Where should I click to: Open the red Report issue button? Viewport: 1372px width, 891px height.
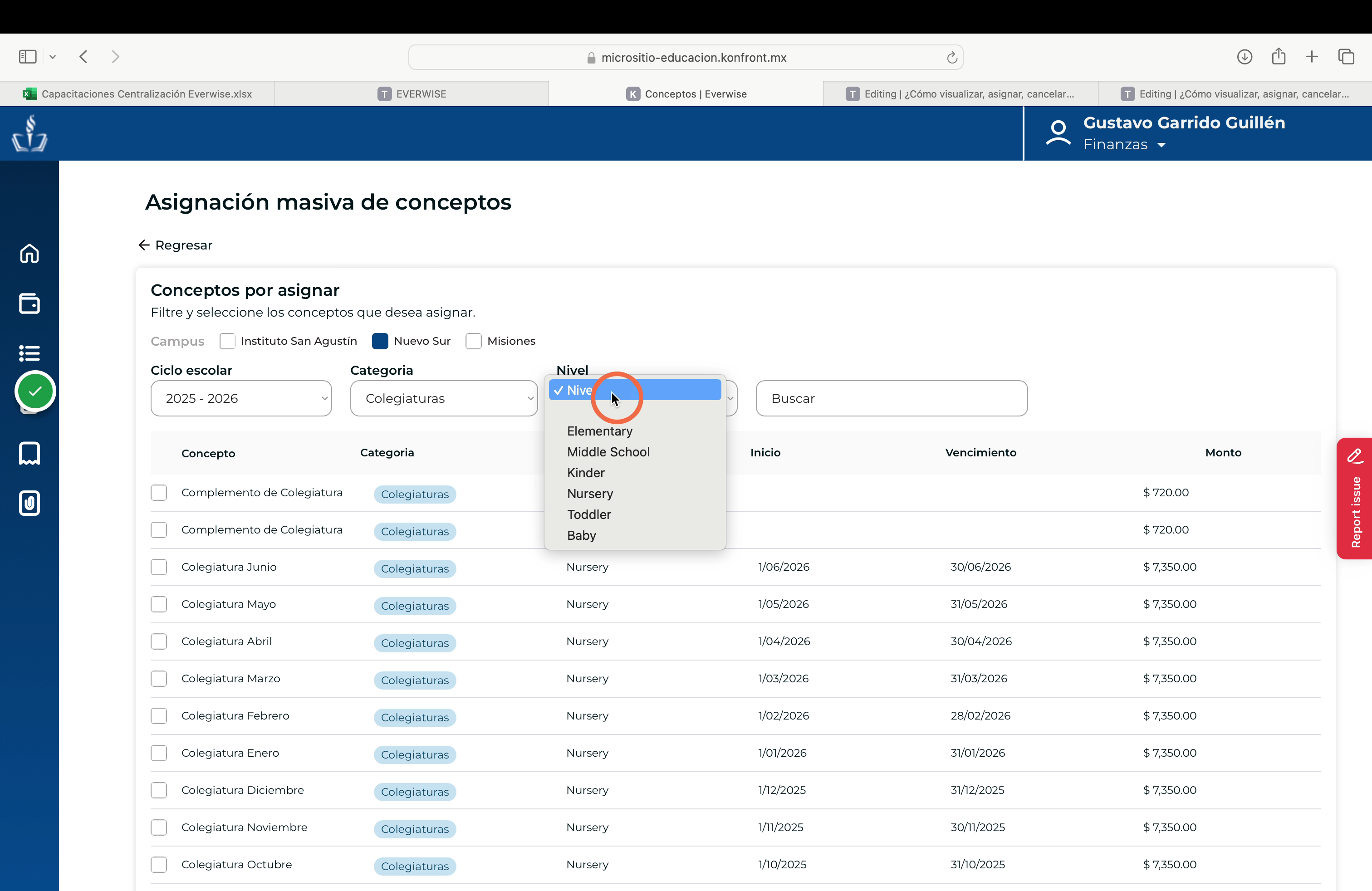coord(1354,499)
